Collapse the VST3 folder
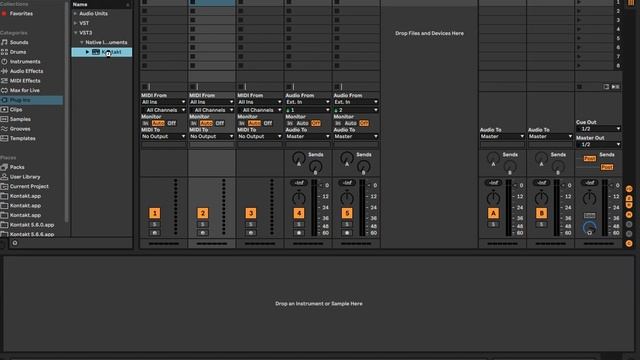 pyautogui.click(x=76, y=33)
